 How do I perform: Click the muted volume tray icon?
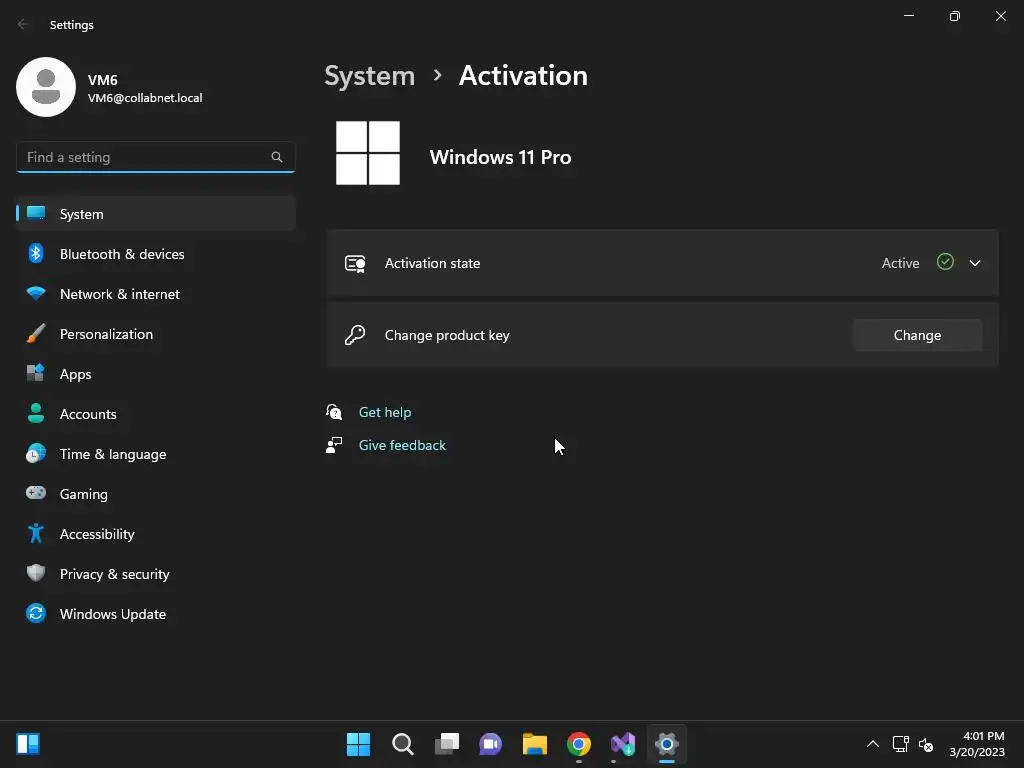point(925,744)
